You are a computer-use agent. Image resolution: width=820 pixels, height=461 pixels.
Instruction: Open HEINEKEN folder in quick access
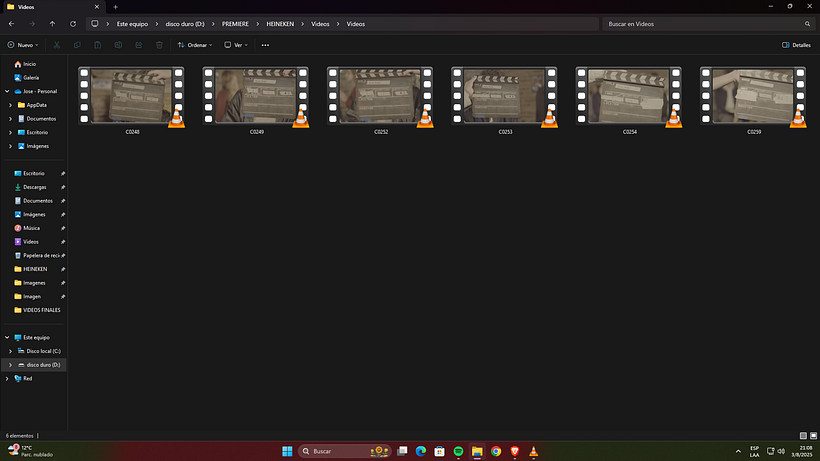point(35,269)
